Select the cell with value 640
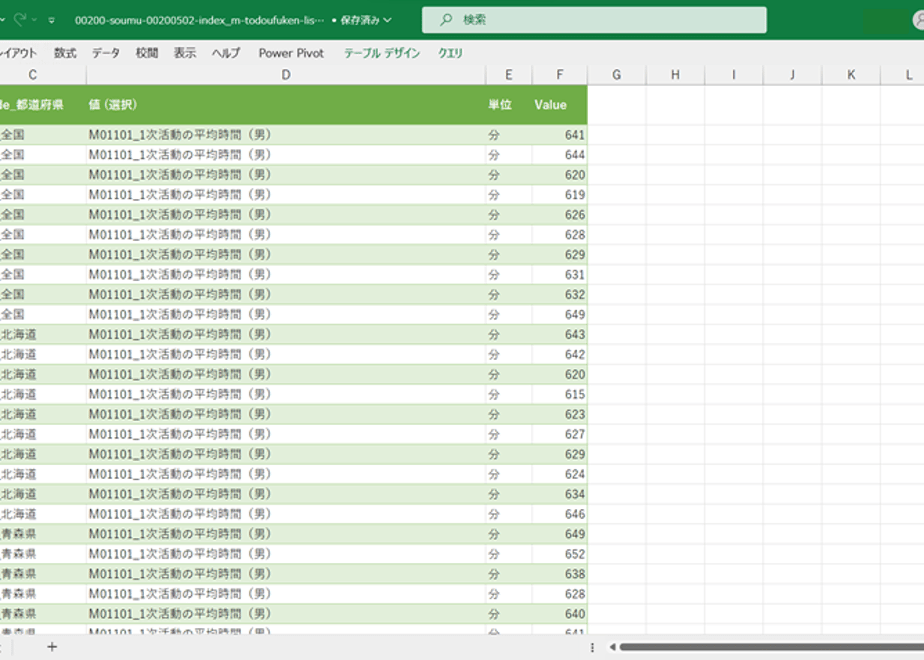 (559, 614)
